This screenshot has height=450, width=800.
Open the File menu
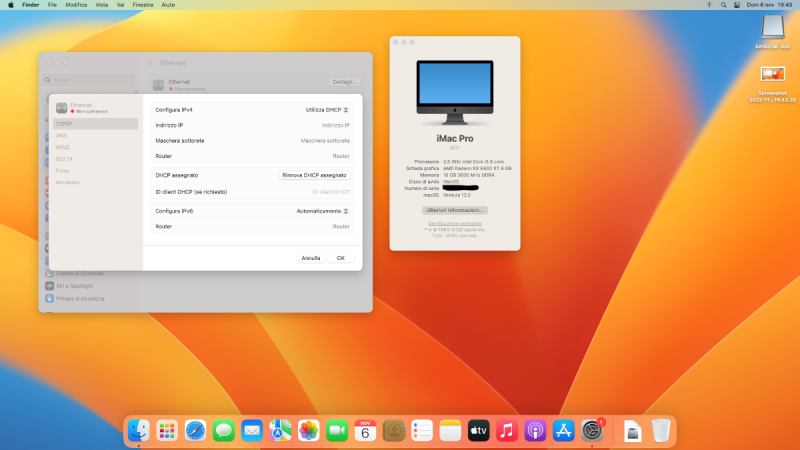click(x=52, y=5)
